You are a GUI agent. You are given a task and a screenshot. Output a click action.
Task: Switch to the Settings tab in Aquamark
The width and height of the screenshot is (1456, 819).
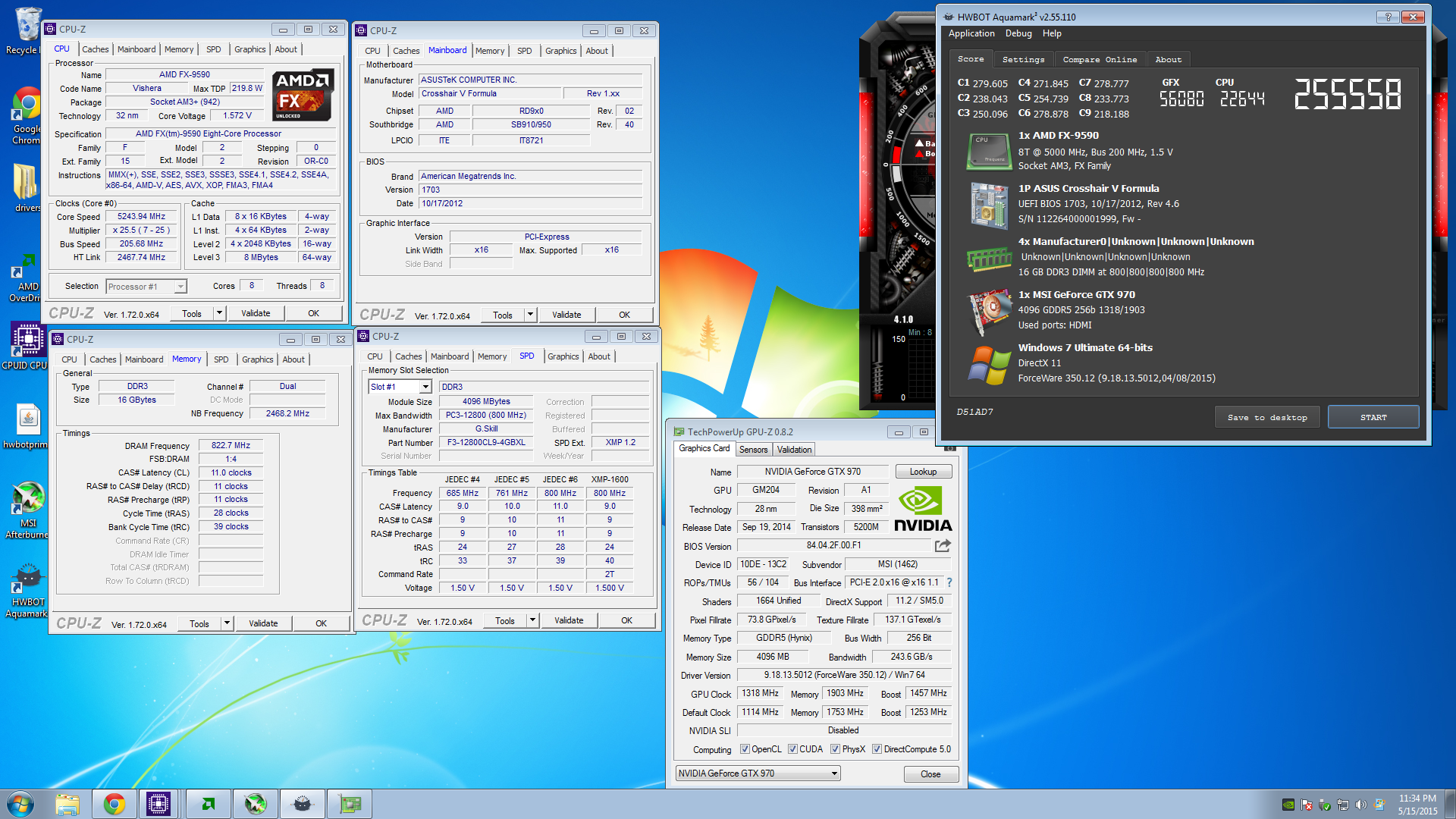coord(1023,59)
